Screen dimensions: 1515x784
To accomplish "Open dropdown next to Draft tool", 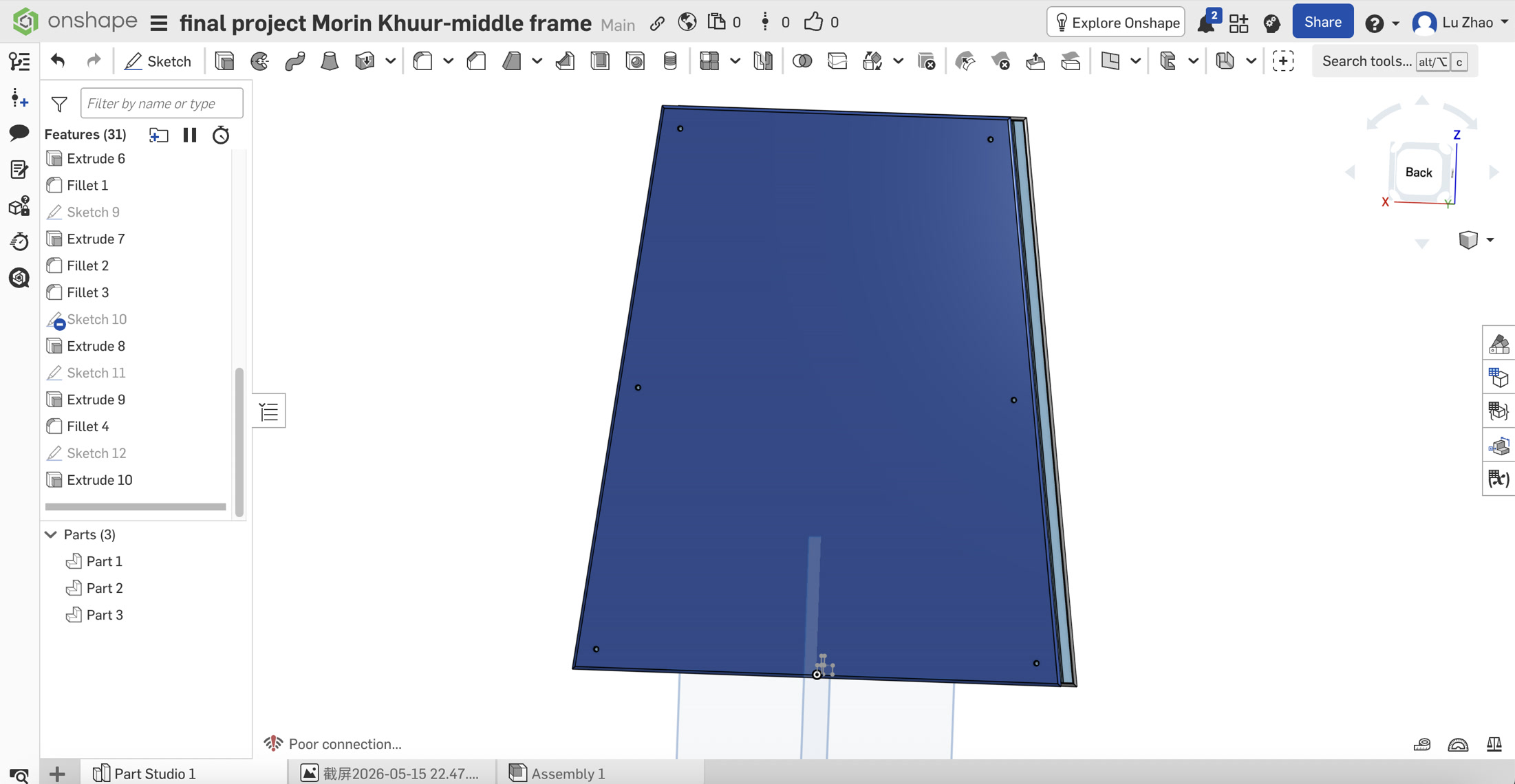I will coord(537,61).
